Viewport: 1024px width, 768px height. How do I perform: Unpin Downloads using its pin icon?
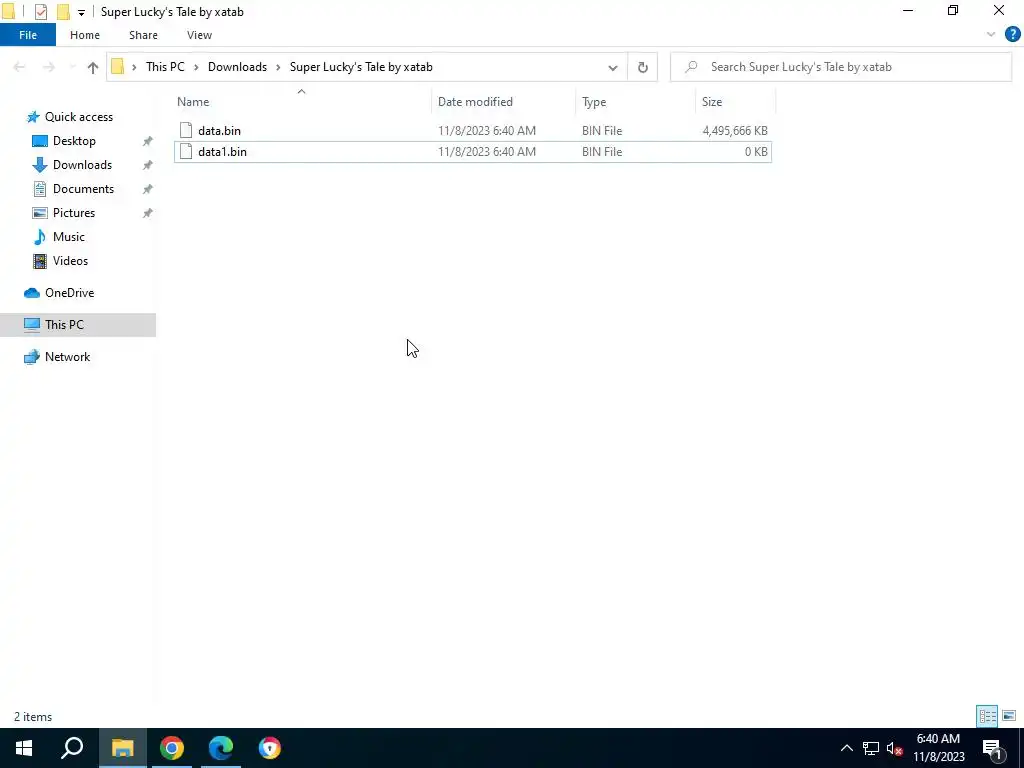point(148,165)
